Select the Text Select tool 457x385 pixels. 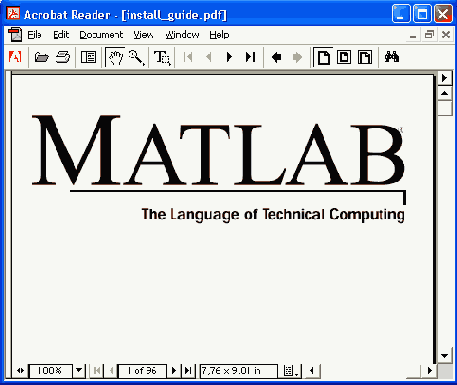click(162, 57)
